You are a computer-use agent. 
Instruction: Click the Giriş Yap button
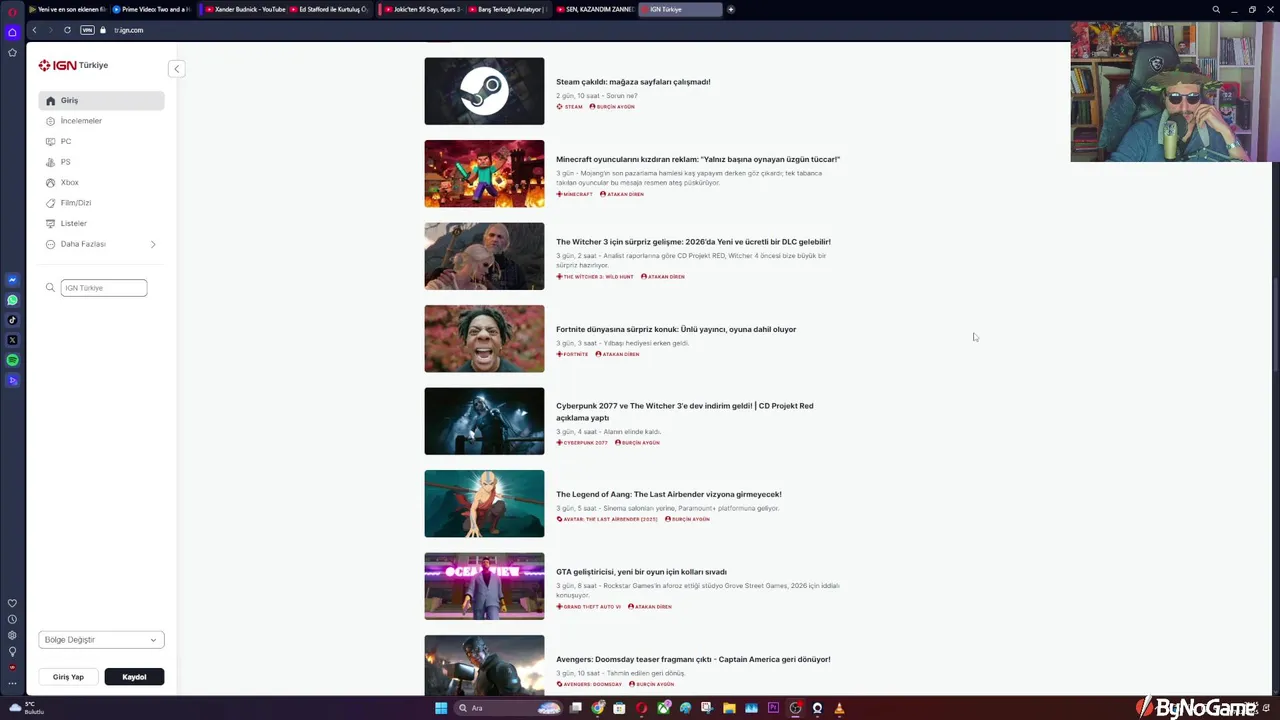[x=68, y=677]
